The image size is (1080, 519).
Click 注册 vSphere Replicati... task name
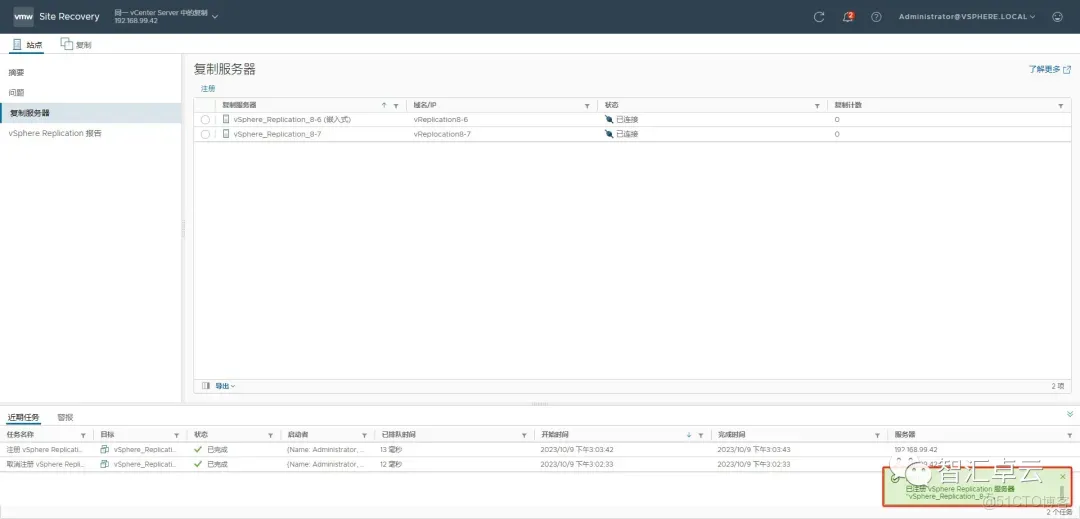[45, 449]
